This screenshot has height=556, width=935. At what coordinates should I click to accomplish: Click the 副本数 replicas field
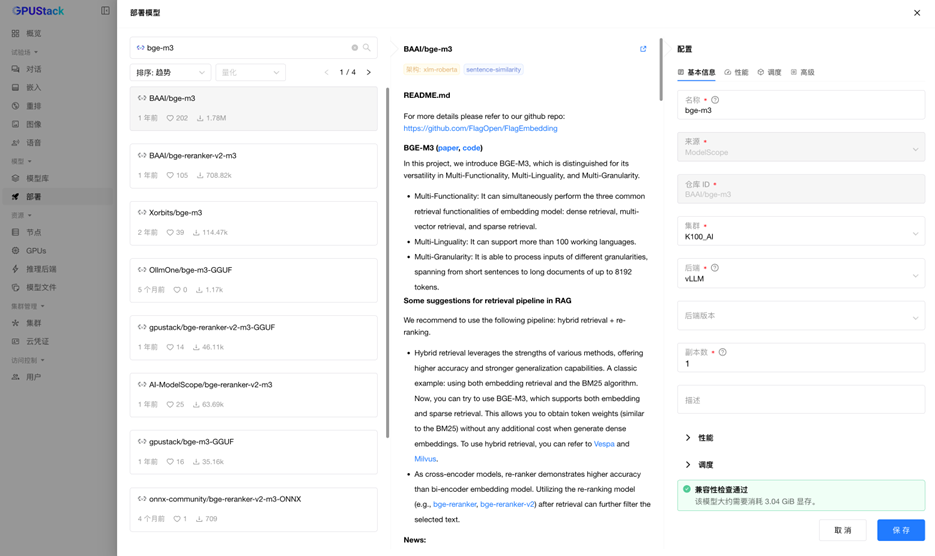tap(801, 358)
